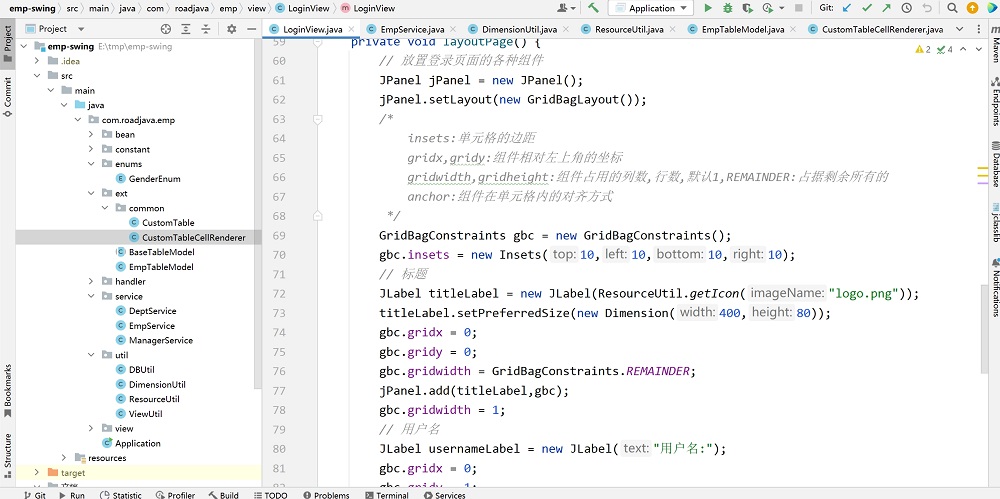Show Git history clock icon

906,8
